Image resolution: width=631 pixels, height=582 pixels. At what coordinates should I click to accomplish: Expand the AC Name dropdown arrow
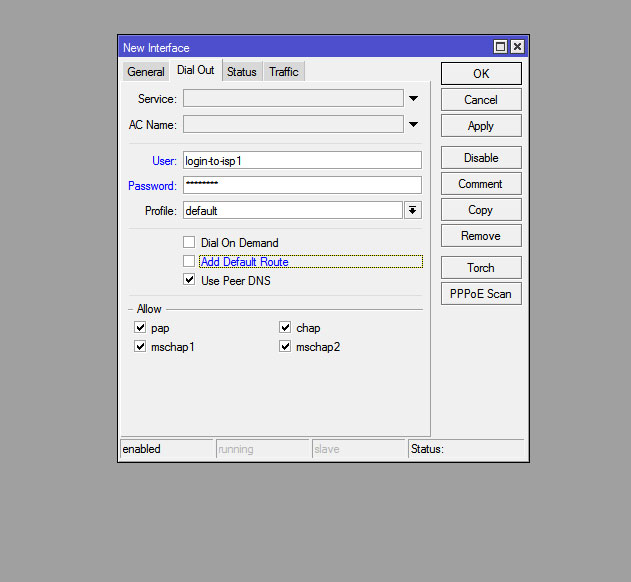(412, 125)
